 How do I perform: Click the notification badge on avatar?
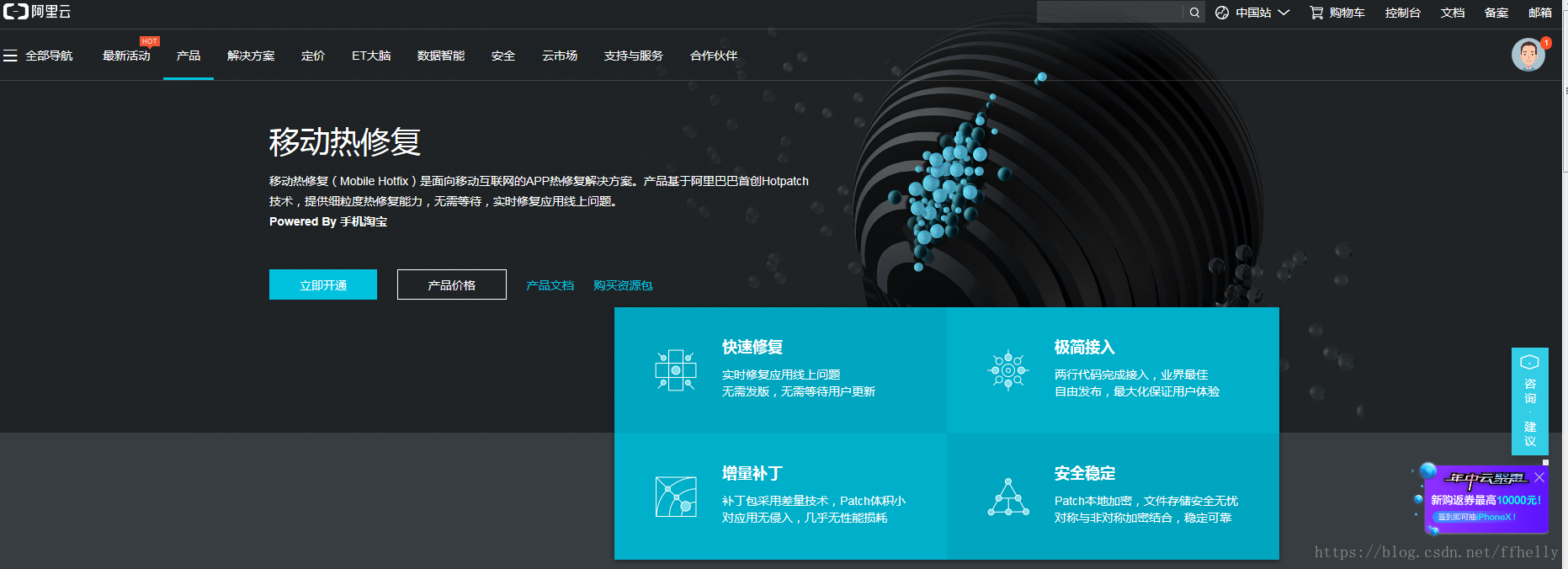point(1546,43)
